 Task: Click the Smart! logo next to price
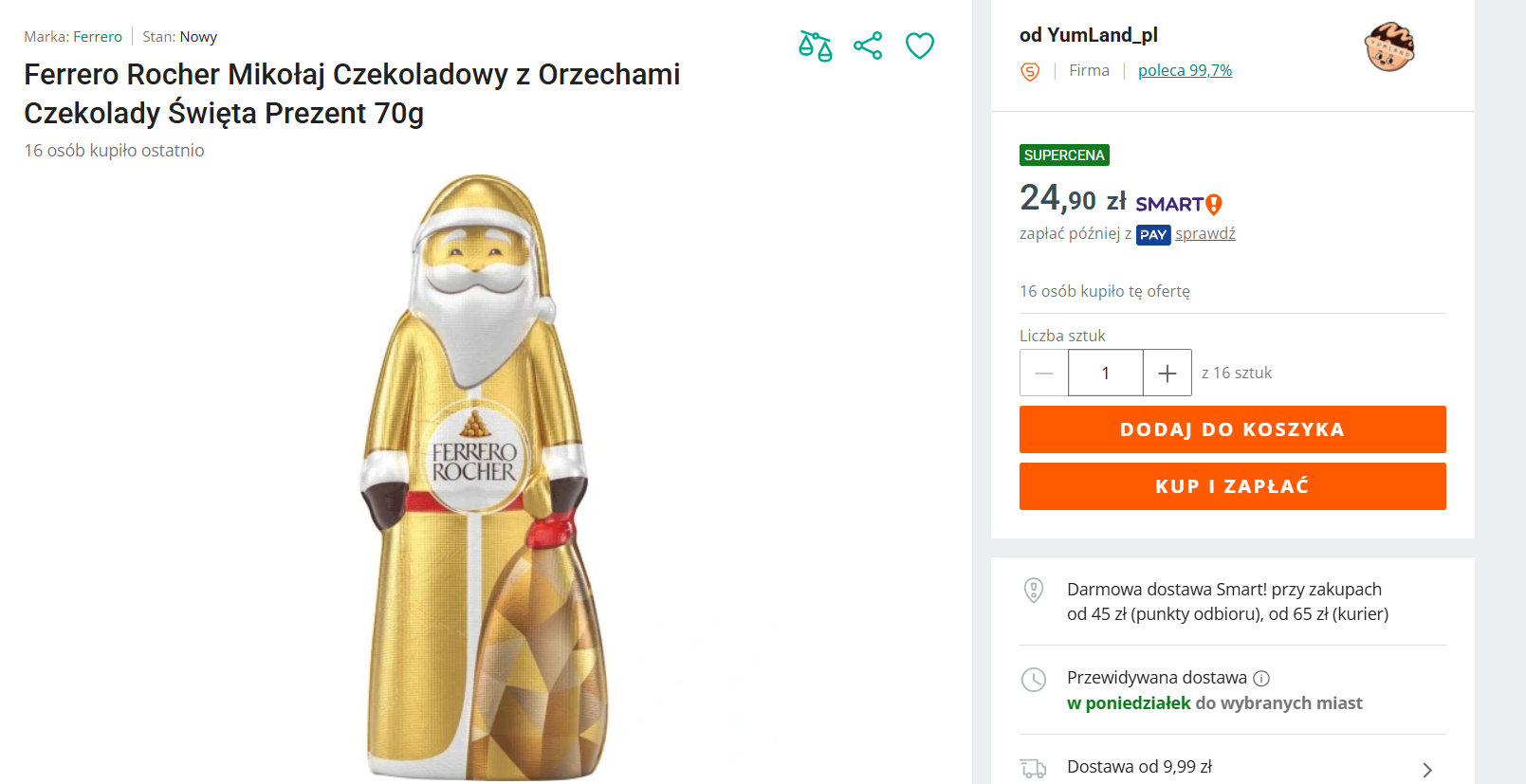point(1179,204)
